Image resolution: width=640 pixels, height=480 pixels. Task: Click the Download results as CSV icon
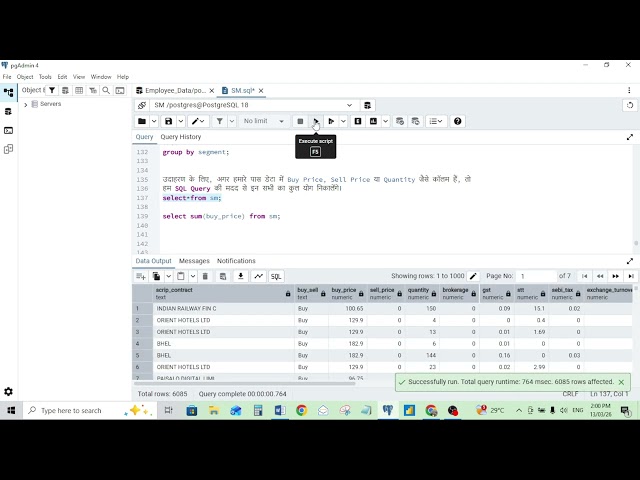(241, 276)
